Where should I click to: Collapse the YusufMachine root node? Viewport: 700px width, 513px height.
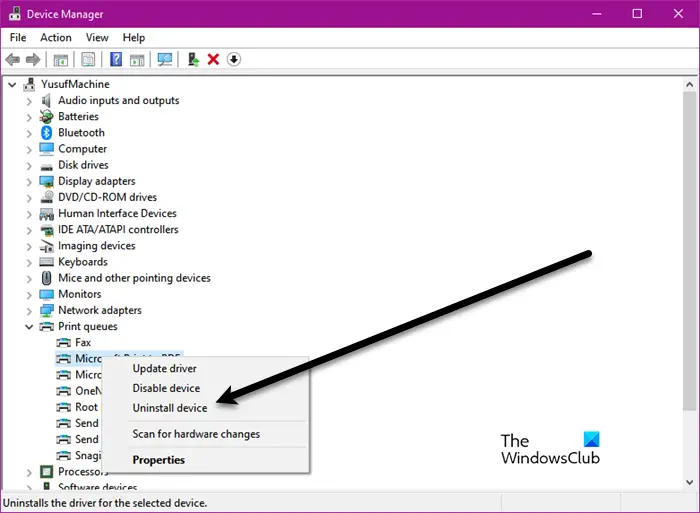(x=12, y=84)
